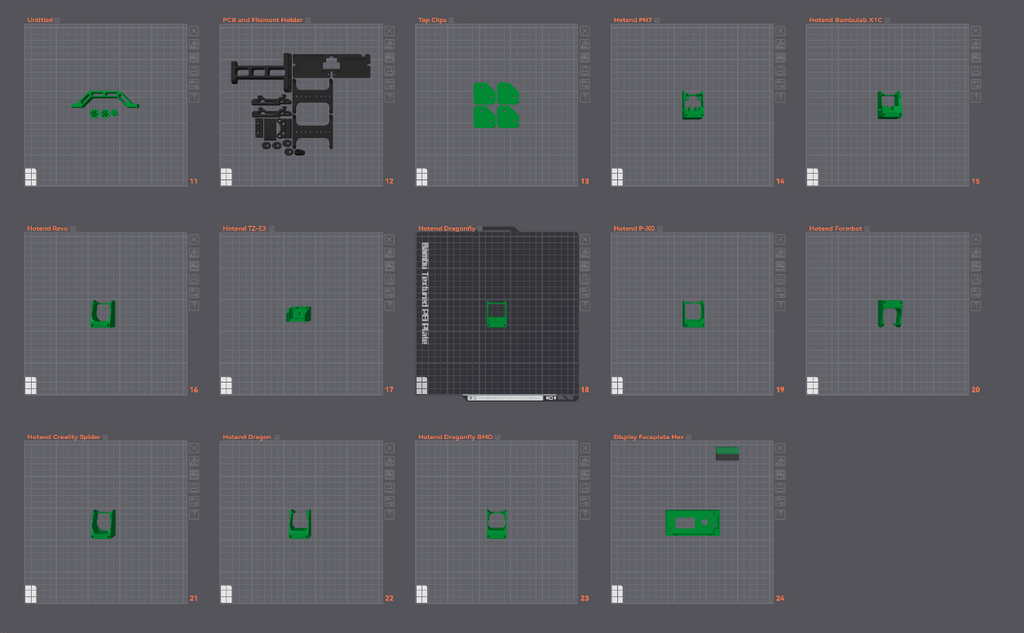Select the Hotend Revo plate title
This screenshot has width=1024, height=633.
click(x=47, y=229)
